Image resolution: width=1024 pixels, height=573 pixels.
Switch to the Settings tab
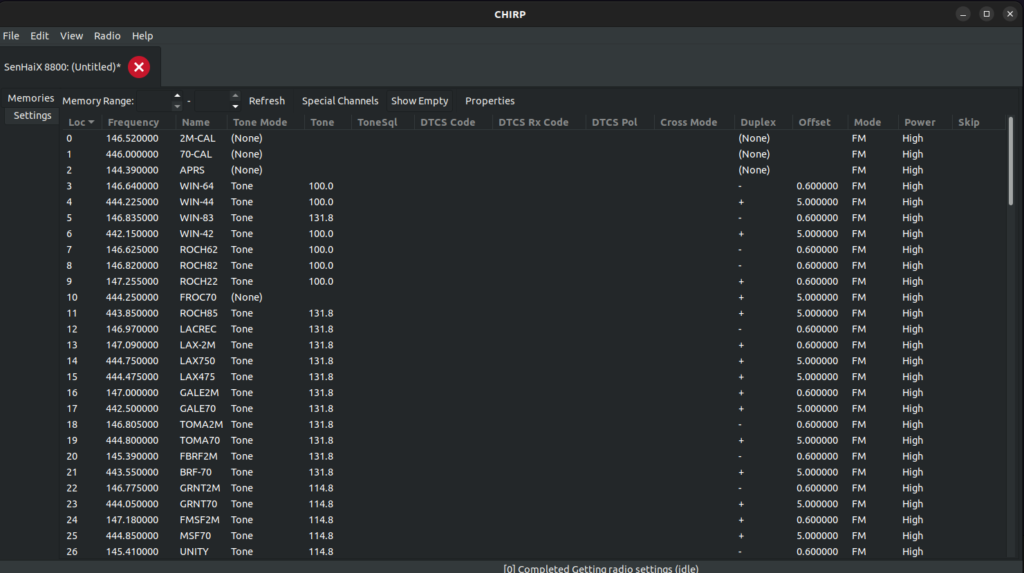pos(32,116)
